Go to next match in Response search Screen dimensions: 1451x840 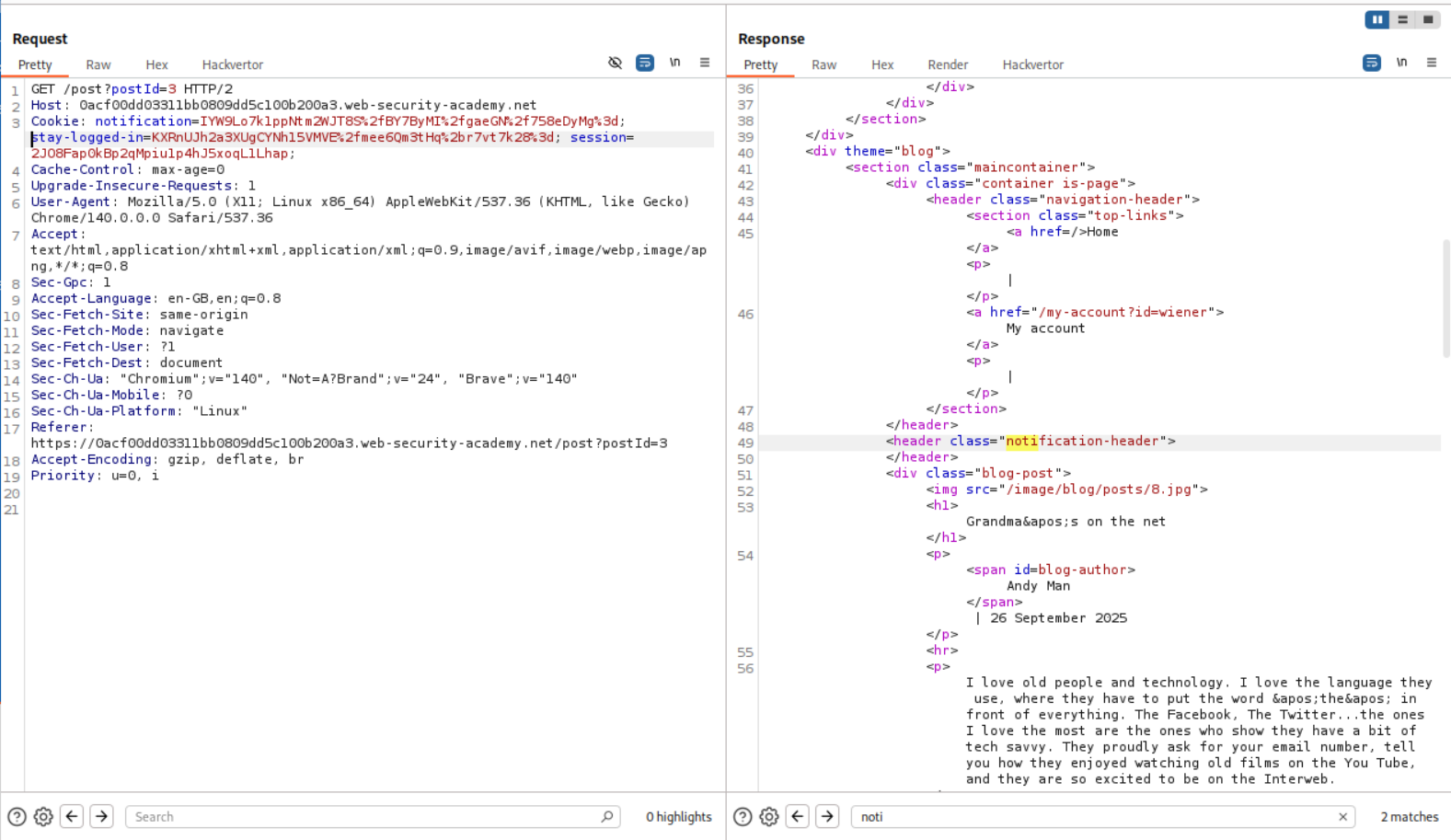pos(827,816)
